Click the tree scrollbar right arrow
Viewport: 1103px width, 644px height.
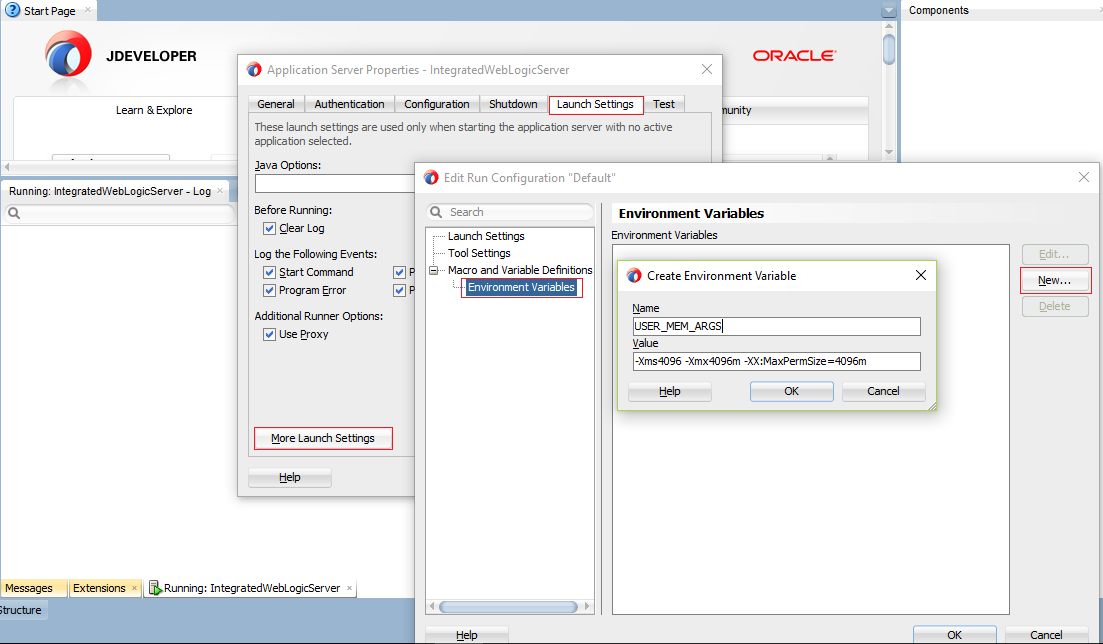[587, 607]
